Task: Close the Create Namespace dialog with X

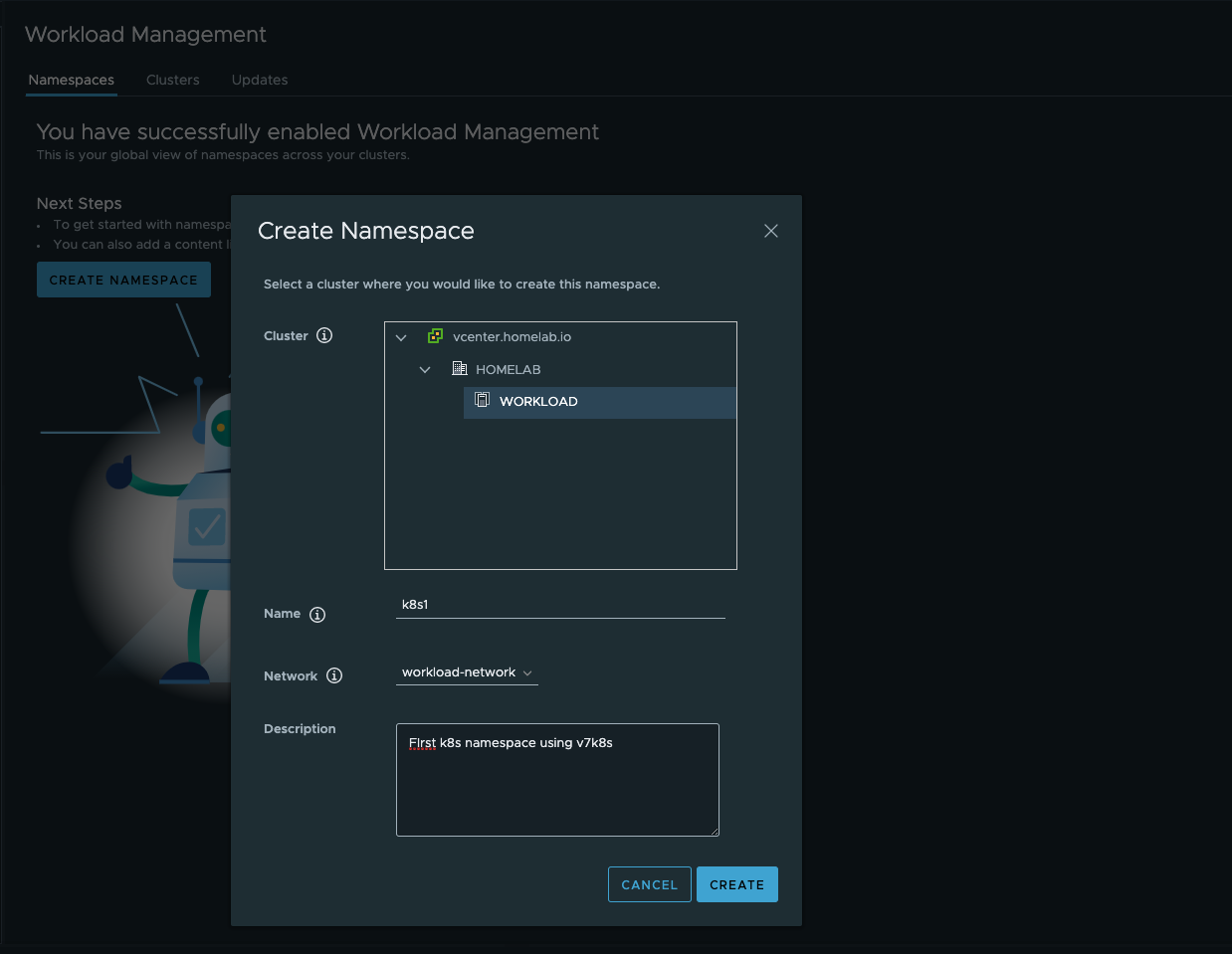Action: [770, 231]
